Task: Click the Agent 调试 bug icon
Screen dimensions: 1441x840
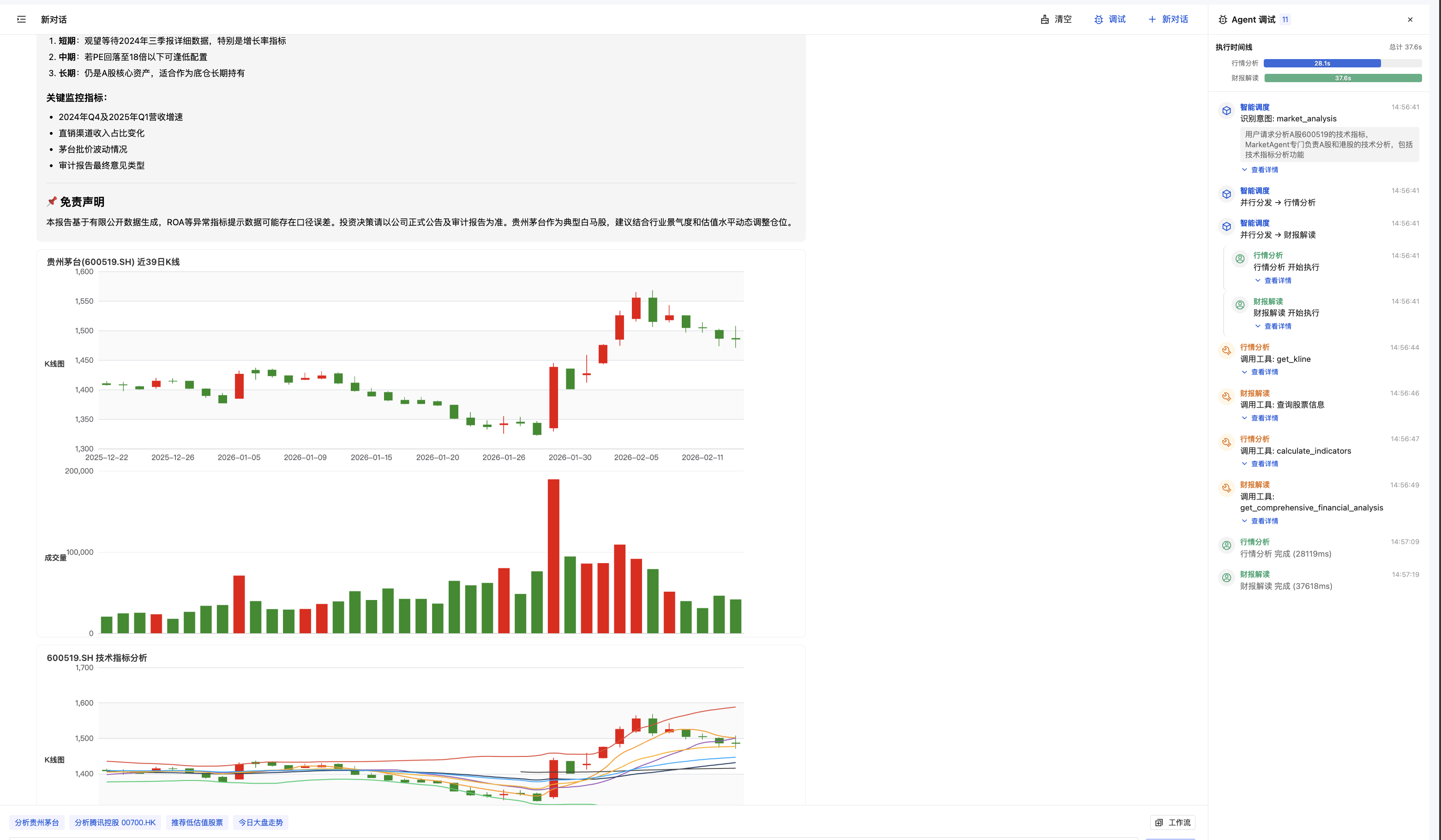Action: click(1223, 19)
